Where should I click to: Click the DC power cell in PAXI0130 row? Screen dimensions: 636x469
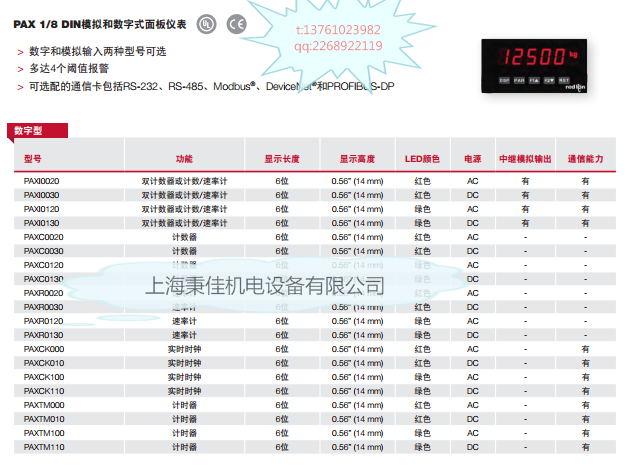[x=473, y=223]
